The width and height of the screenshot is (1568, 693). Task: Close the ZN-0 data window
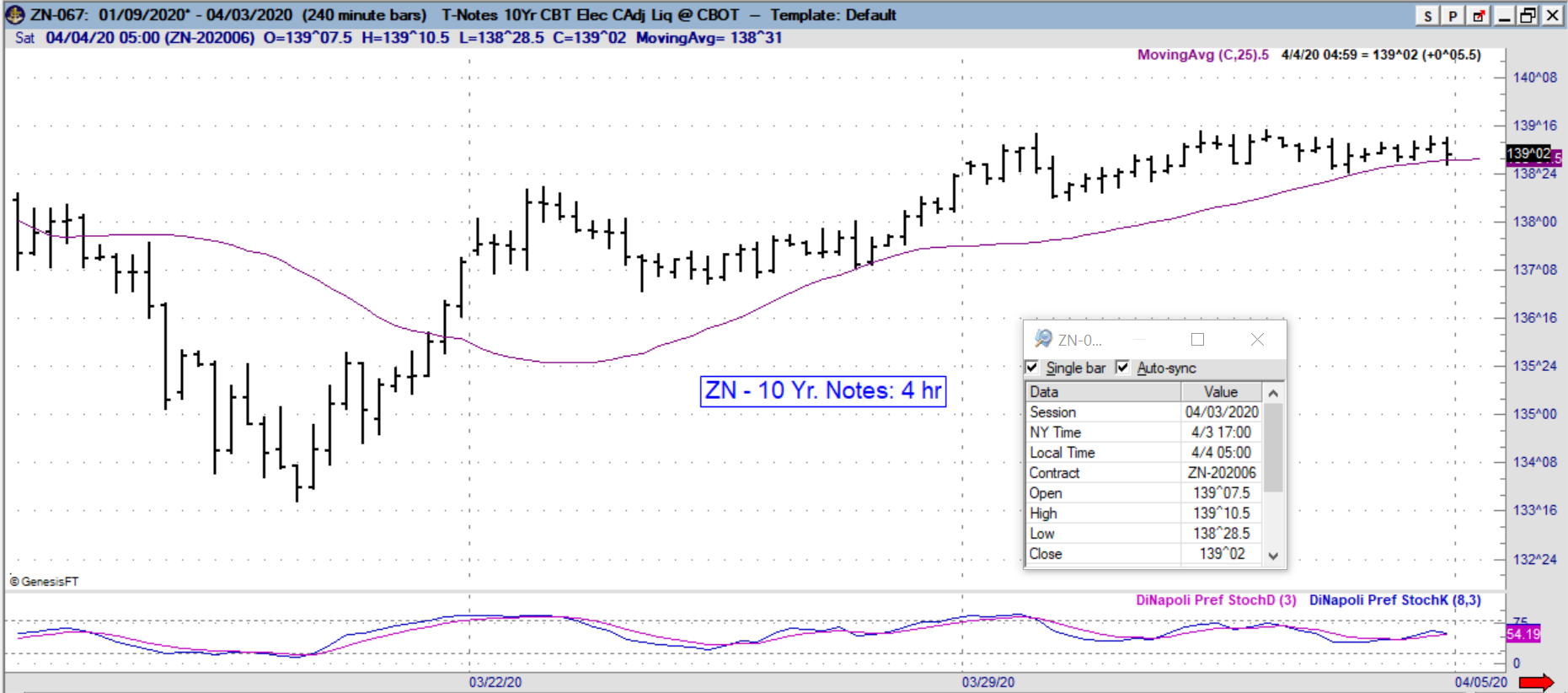tap(1257, 340)
